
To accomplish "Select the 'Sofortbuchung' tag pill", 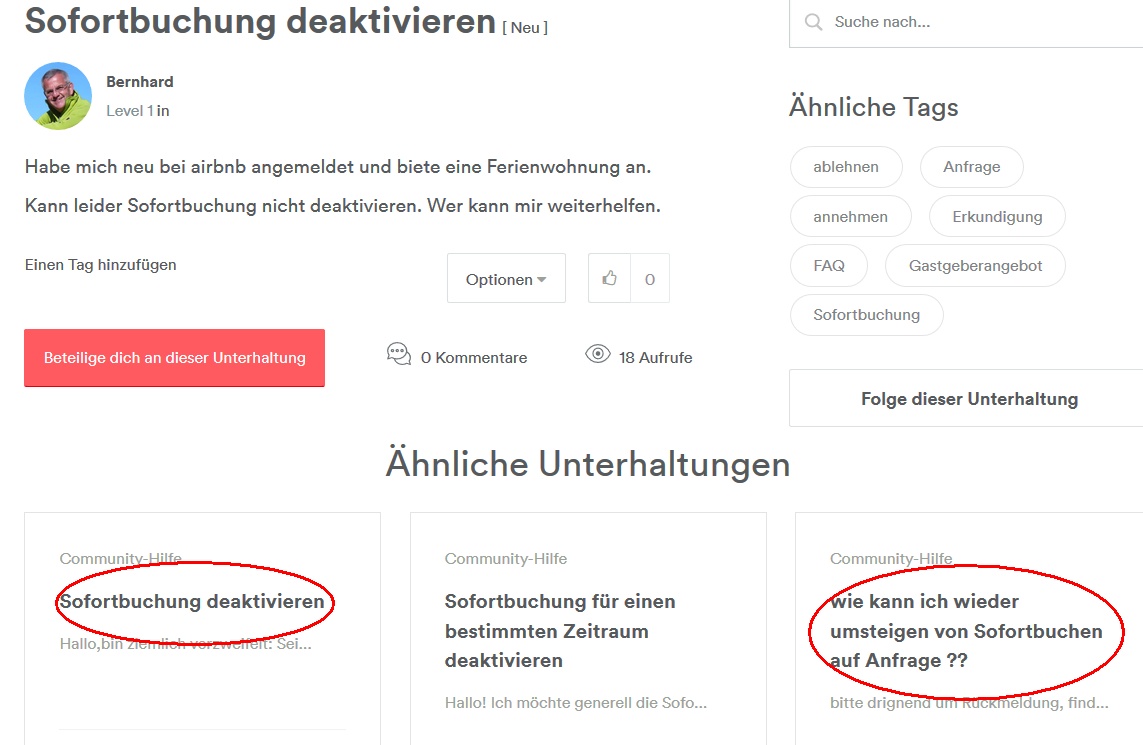I will (866, 315).
